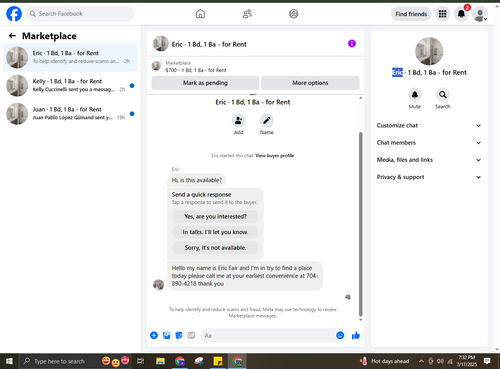Click the Mute bell icon in chat info
Image resolution: width=500 pixels, height=369 pixels.
coord(415,95)
